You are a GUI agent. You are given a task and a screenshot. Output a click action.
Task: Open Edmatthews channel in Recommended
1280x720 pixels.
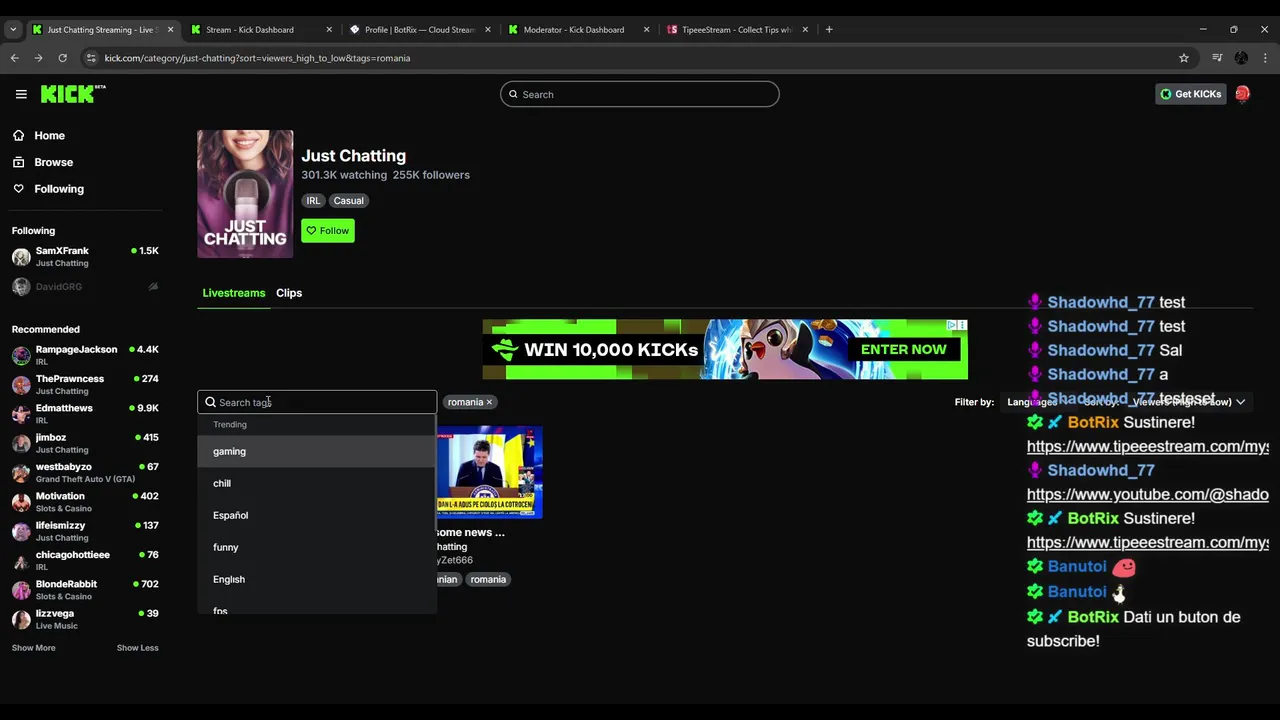coord(85,414)
